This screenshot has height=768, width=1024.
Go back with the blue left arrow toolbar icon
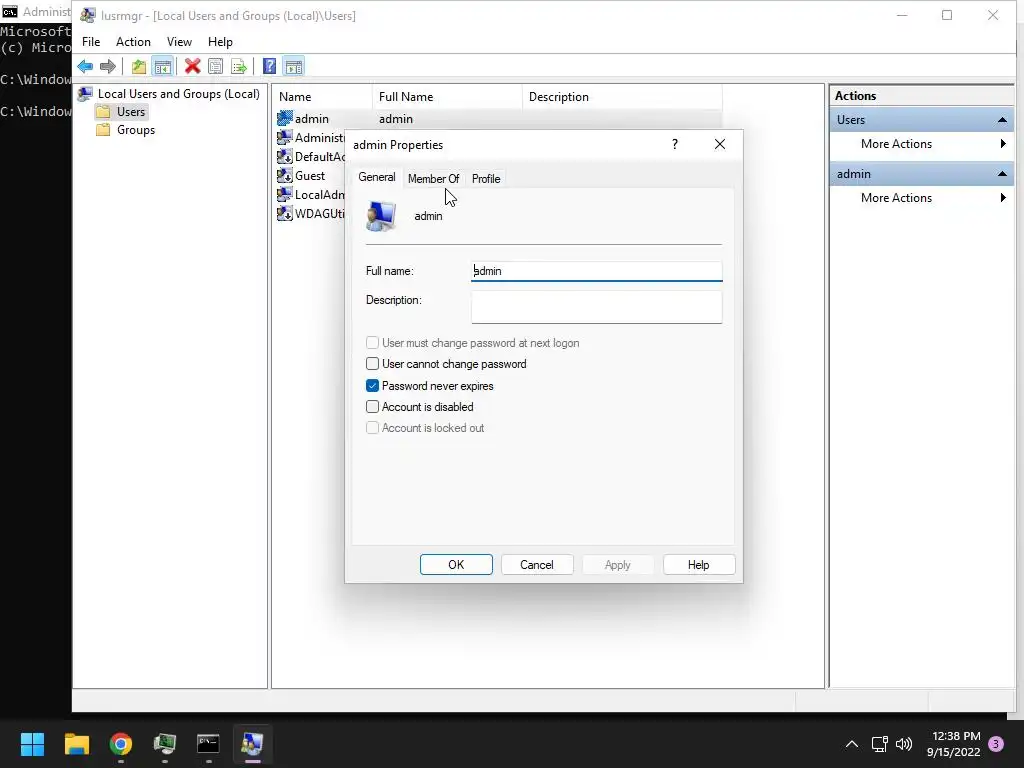pos(85,66)
